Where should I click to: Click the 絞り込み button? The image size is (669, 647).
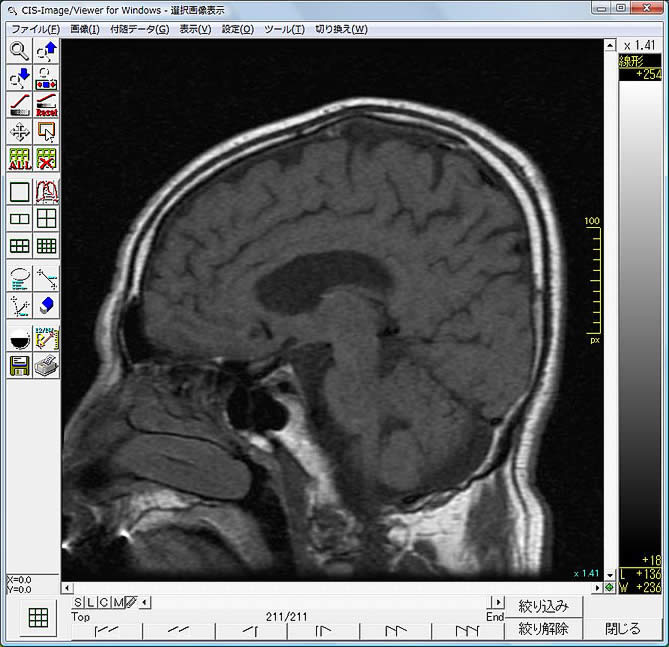pos(544,606)
